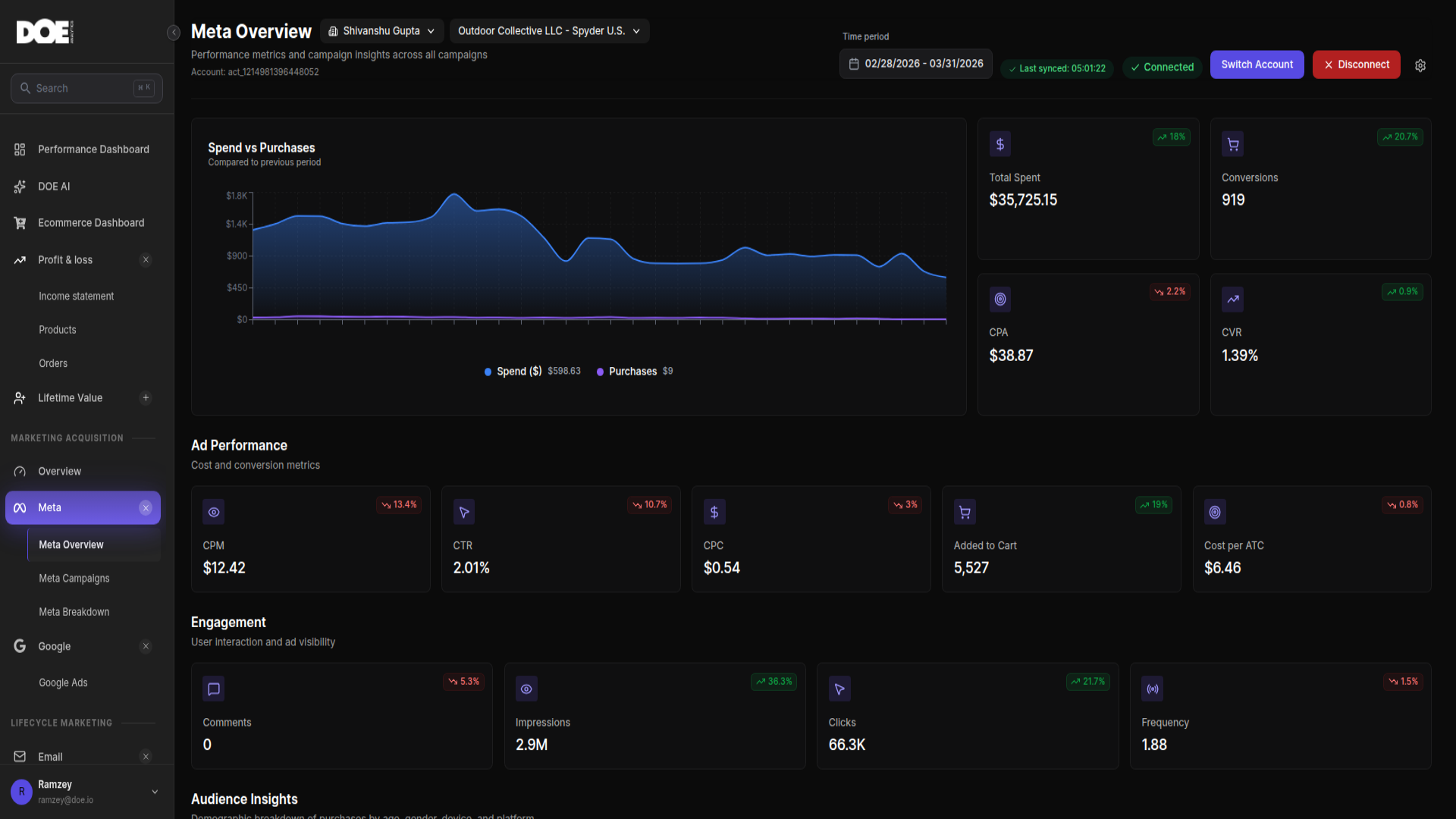1456x819 pixels.
Task: Click the Total Spent dollar icon
Action: pyautogui.click(x=1000, y=144)
